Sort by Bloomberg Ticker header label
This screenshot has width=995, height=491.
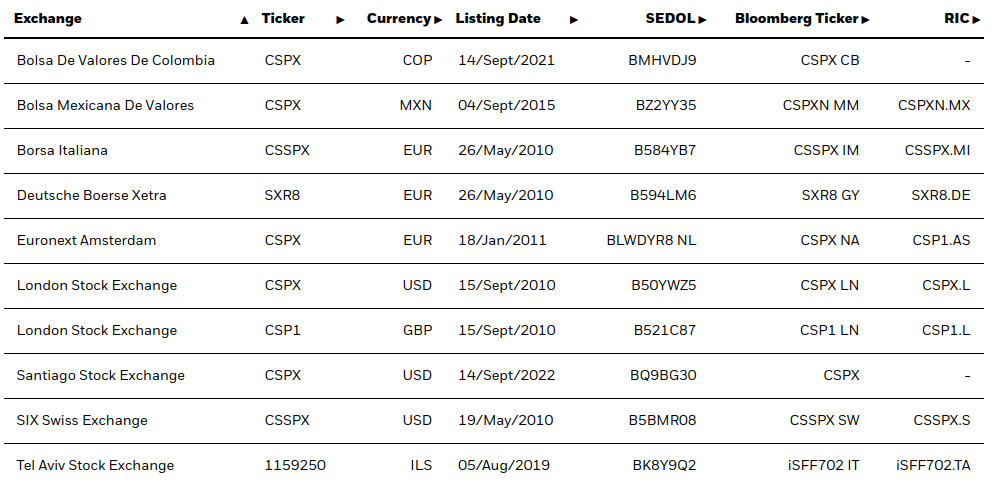[x=796, y=19]
